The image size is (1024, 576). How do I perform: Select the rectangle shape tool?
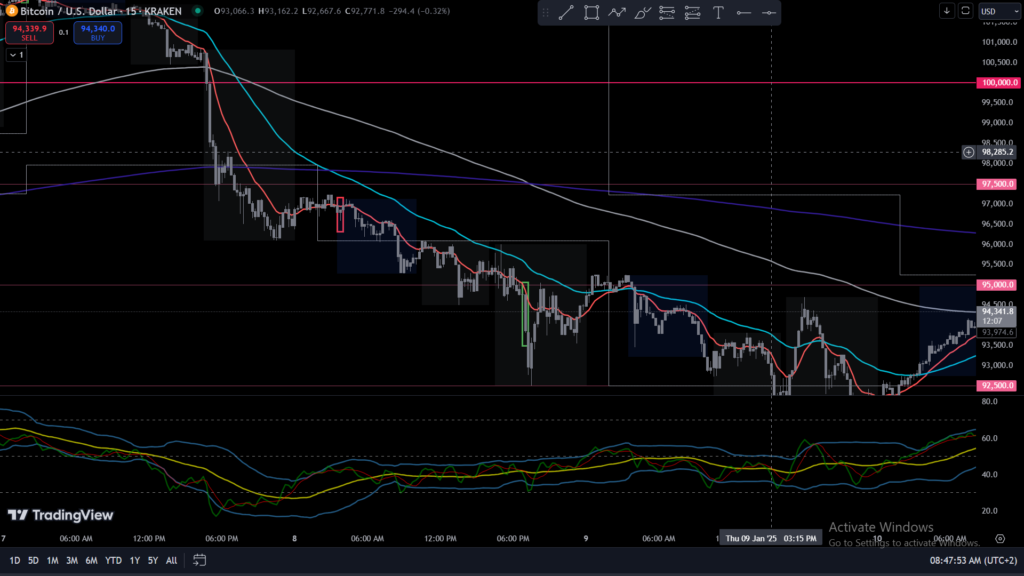click(591, 13)
